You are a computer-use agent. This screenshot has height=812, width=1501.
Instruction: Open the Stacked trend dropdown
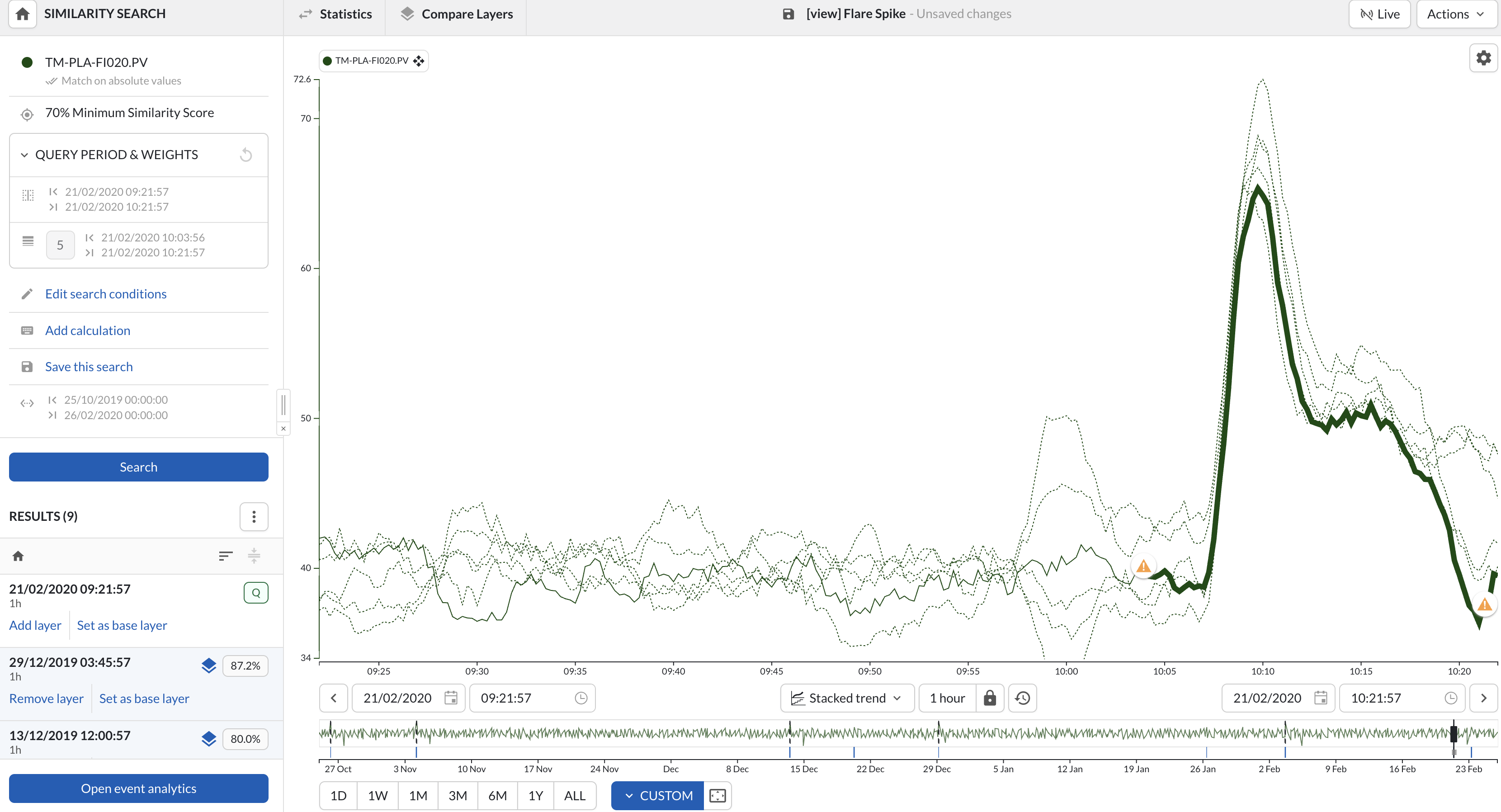pos(847,698)
